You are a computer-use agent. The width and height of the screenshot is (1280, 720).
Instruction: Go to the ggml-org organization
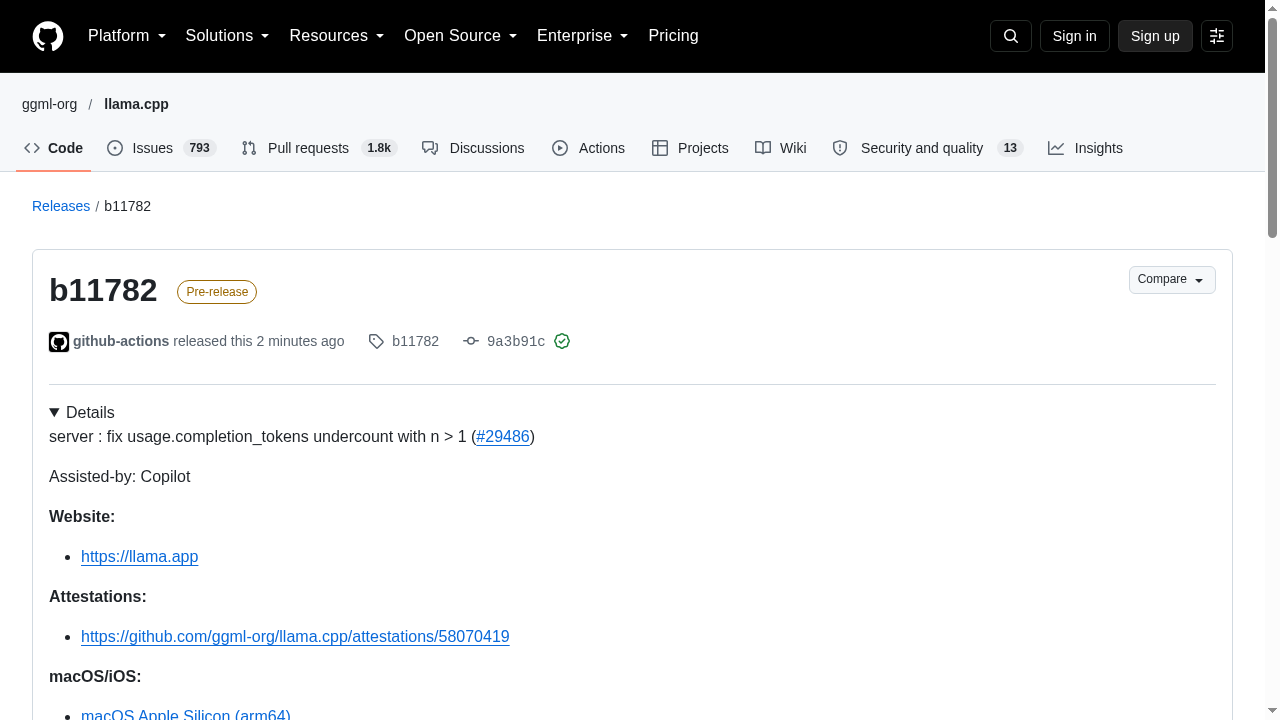49,104
